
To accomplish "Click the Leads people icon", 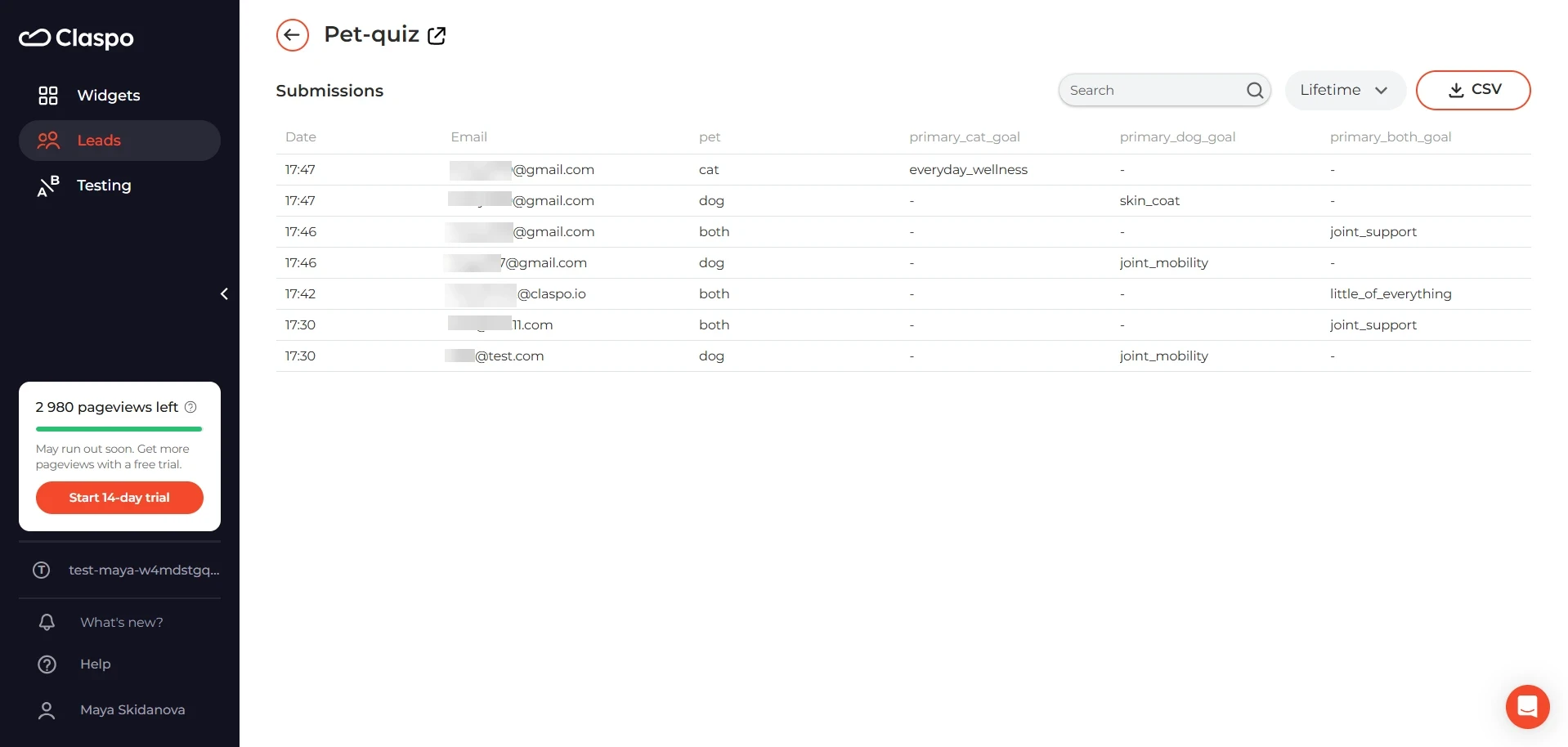I will 48,141.
